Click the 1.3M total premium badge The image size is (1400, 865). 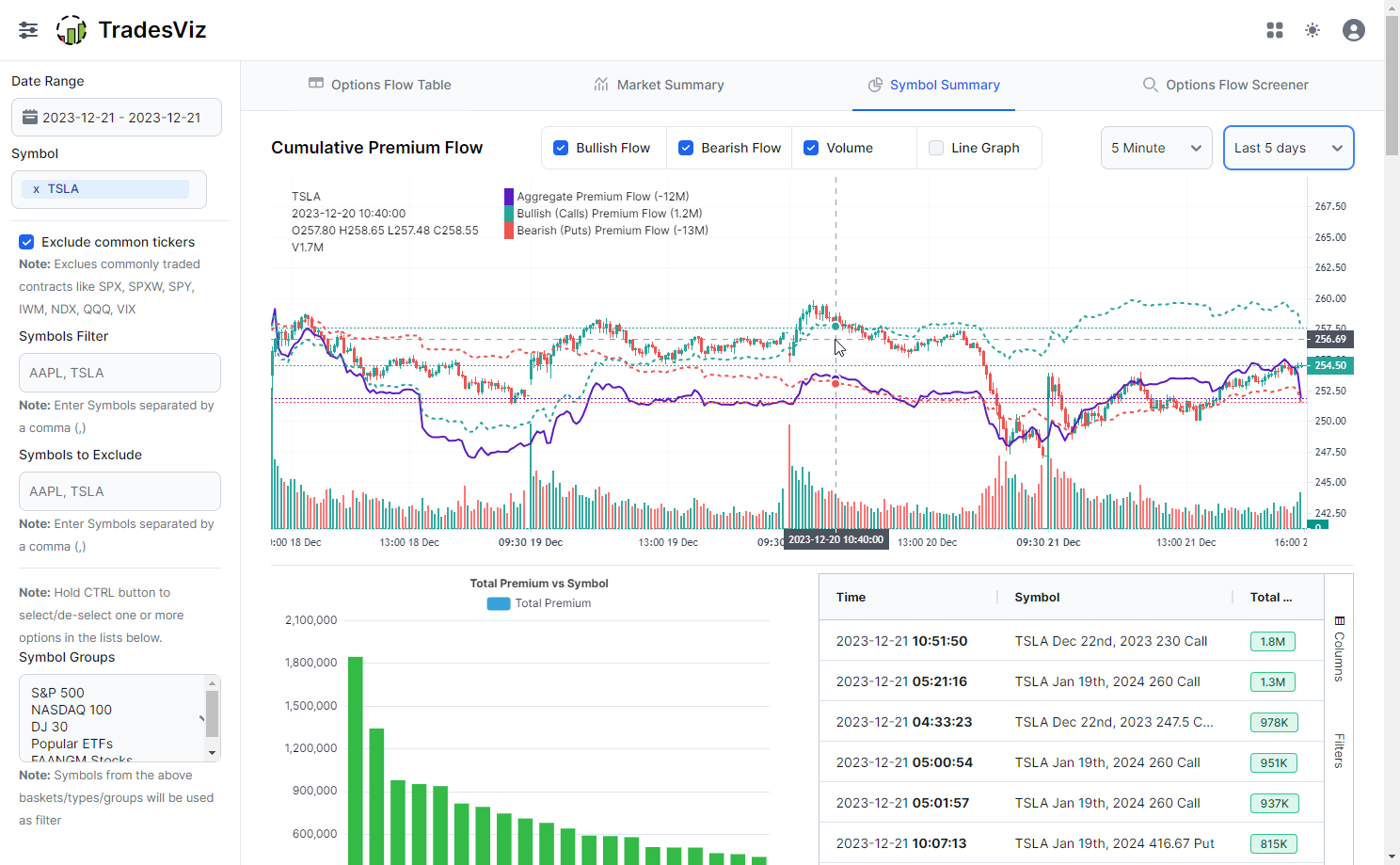(x=1273, y=682)
